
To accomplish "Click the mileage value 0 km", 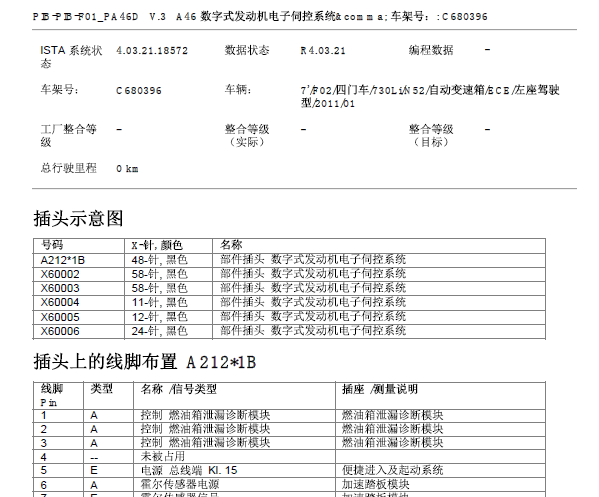I will coord(127,169).
